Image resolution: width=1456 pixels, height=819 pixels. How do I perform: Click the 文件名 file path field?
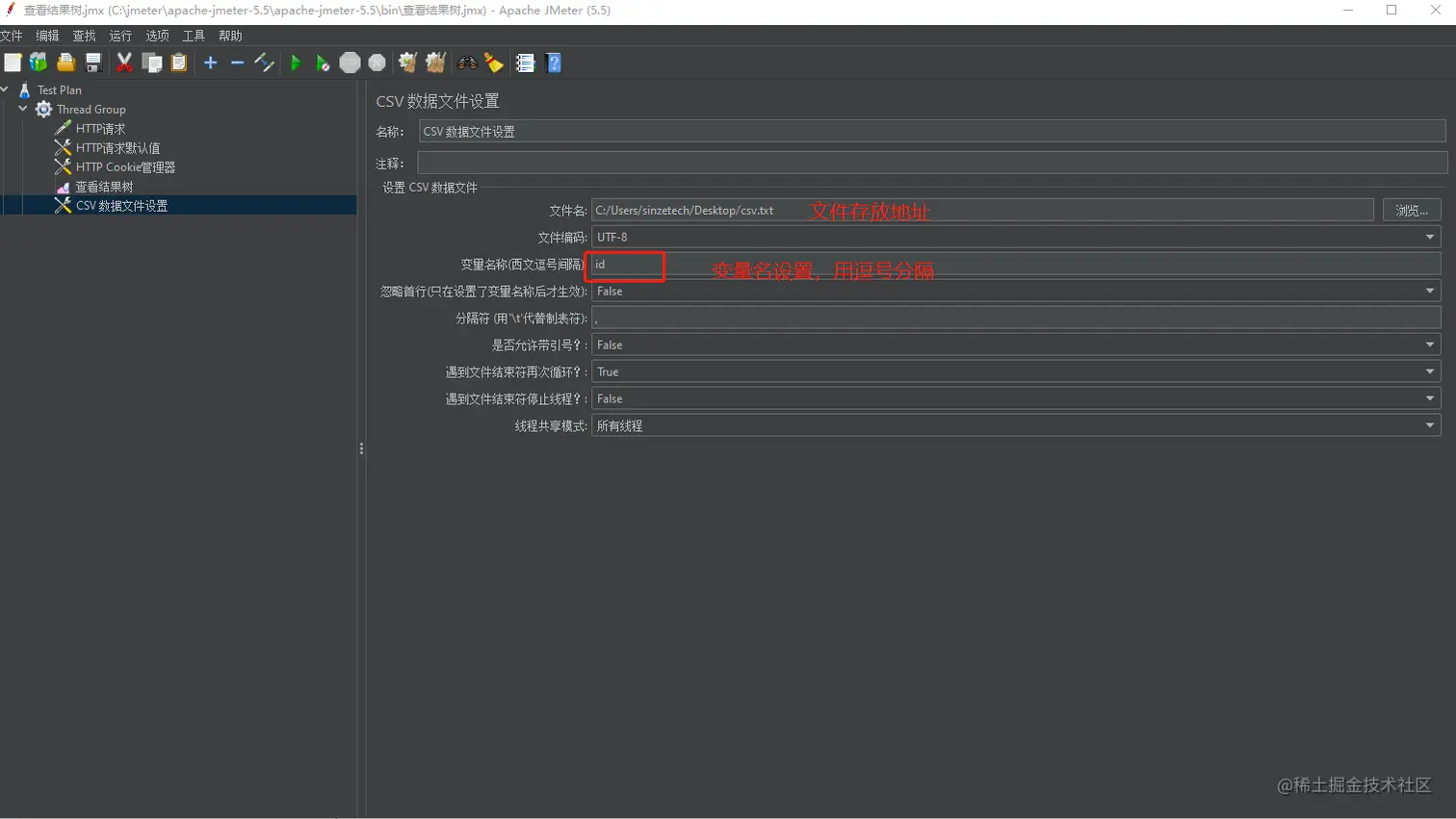click(x=982, y=210)
